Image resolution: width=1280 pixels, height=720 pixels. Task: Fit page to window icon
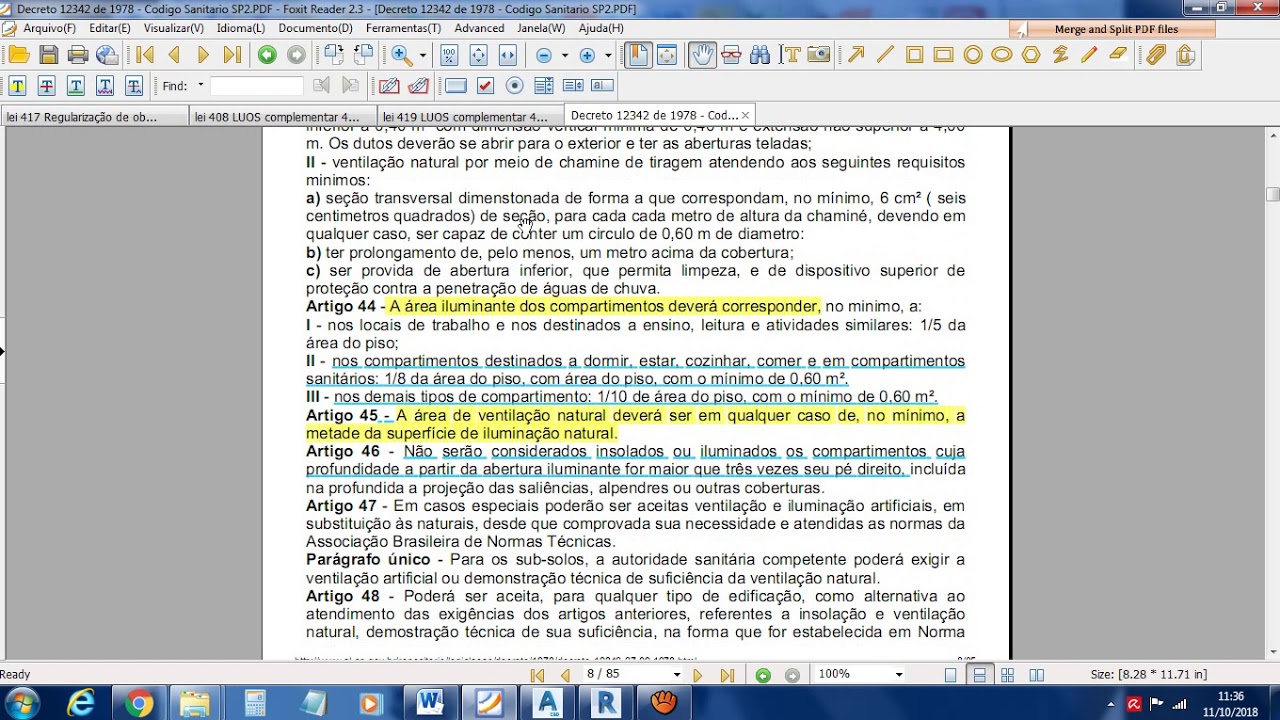coord(478,55)
